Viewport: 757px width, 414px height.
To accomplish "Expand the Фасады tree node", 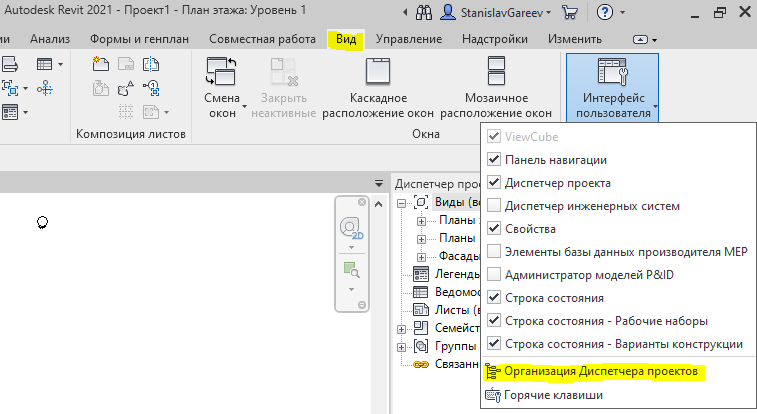I will click(x=421, y=257).
